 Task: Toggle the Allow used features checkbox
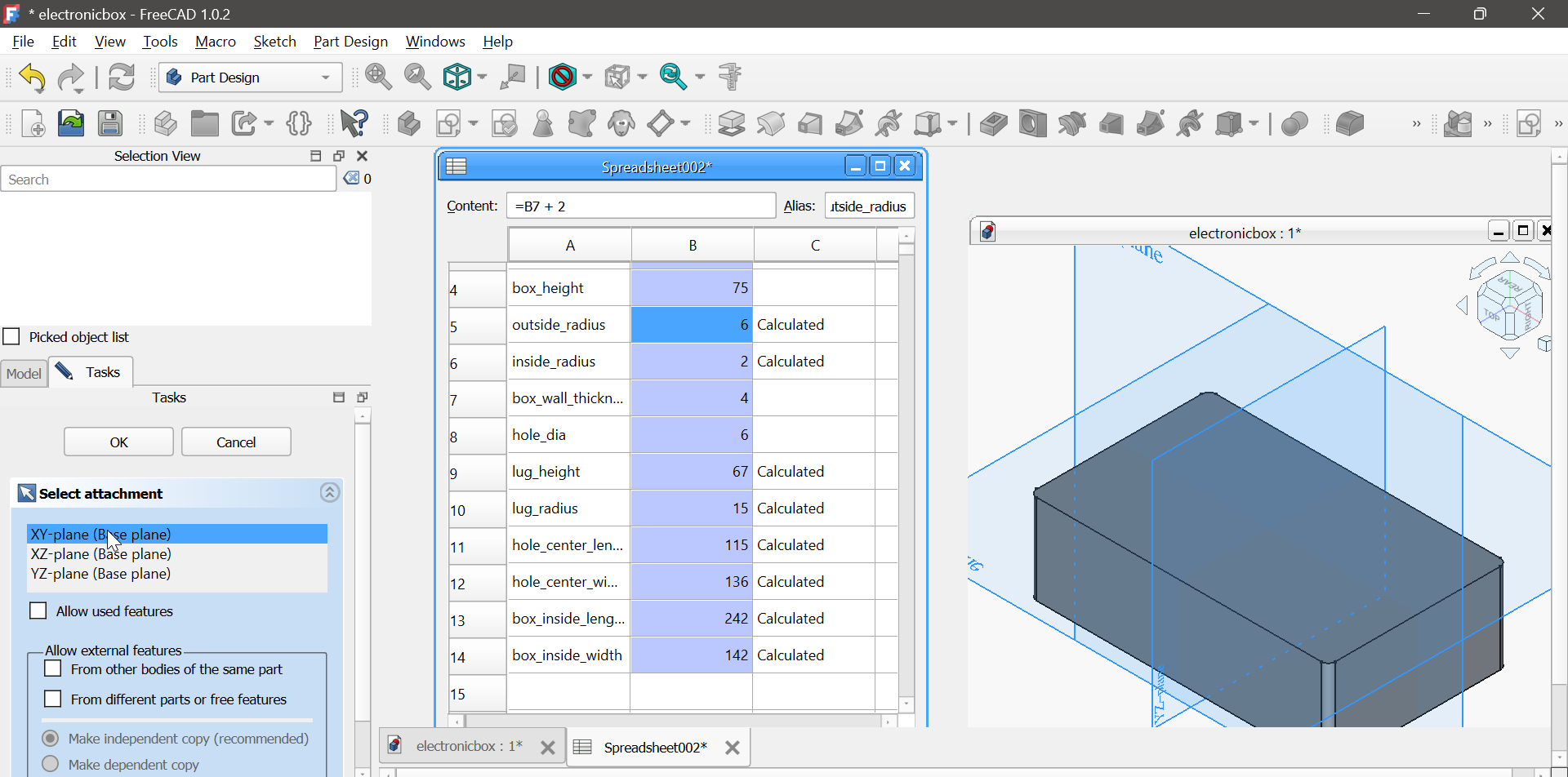38,611
